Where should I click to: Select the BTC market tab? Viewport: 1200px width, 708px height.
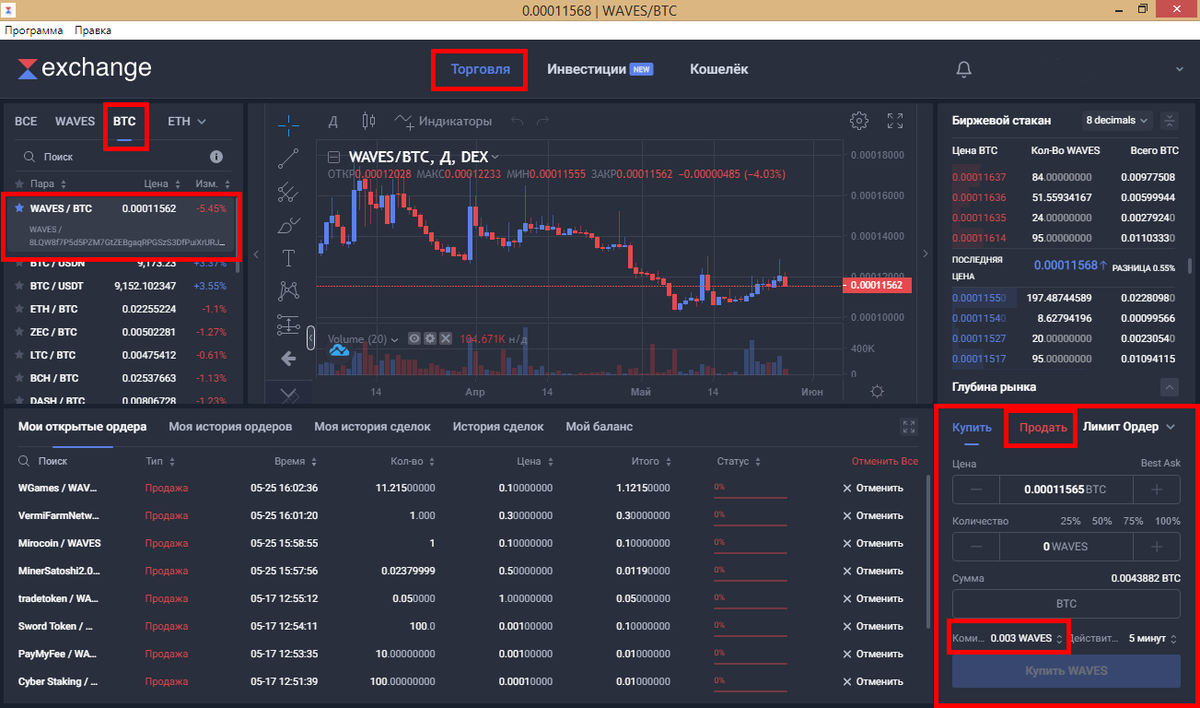pyautogui.click(x=125, y=121)
